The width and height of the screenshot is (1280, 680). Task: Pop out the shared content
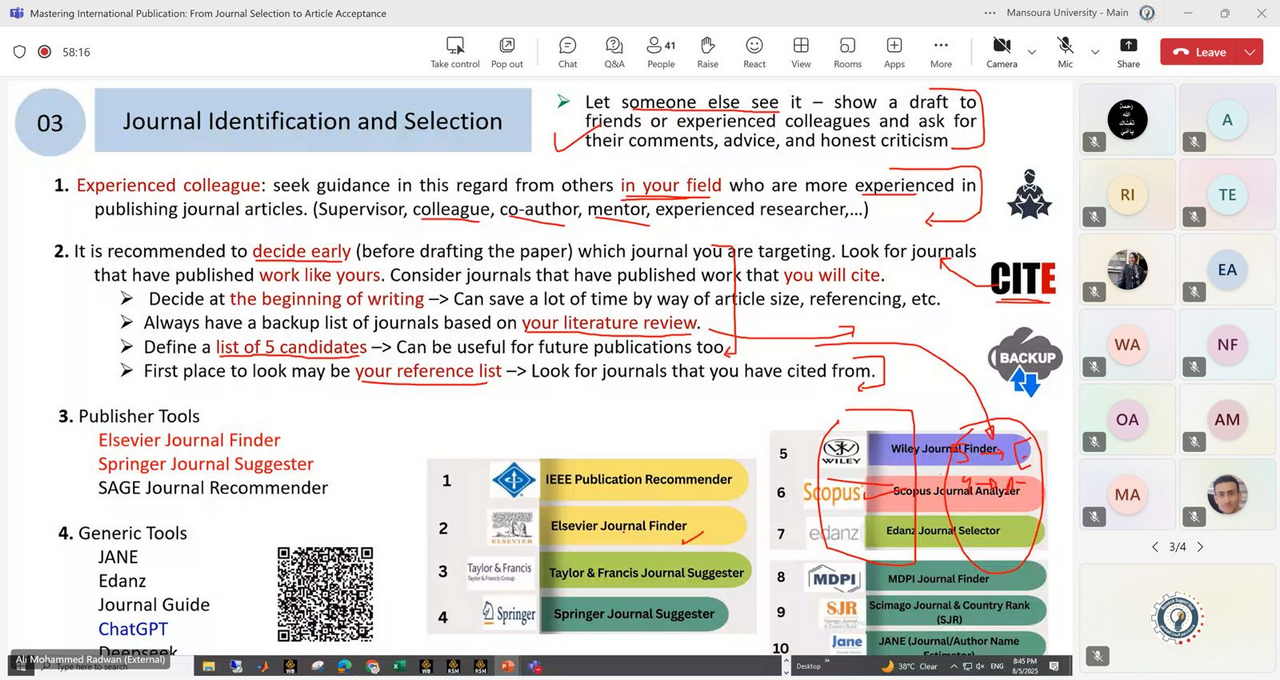pyautogui.click(x=507, y=52)
